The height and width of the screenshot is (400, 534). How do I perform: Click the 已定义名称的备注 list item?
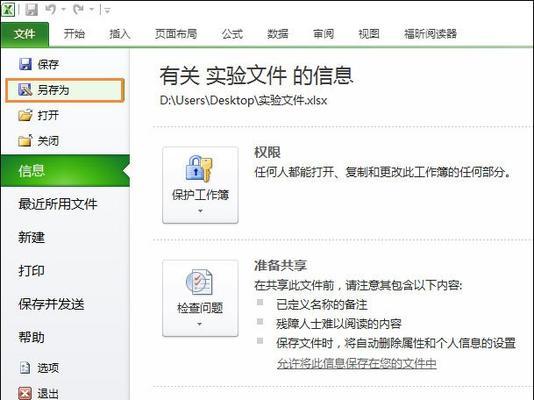322,304
